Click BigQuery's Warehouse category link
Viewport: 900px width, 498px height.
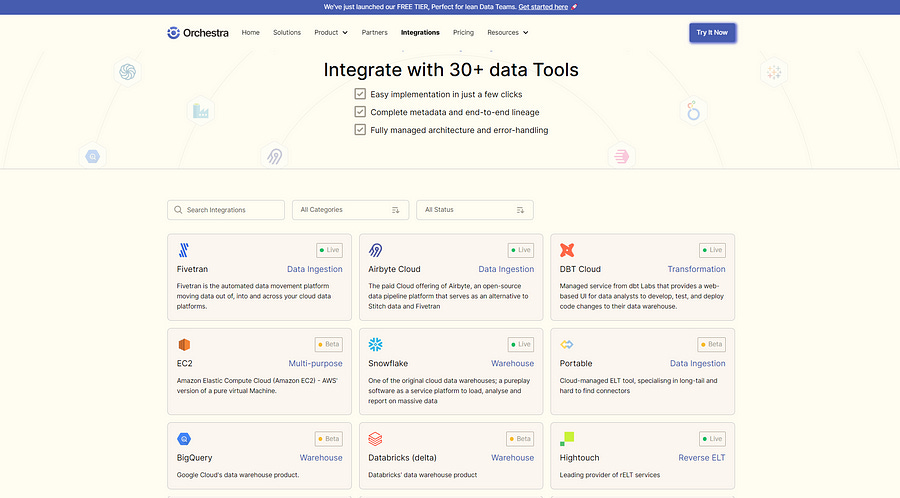pos(321,458)
